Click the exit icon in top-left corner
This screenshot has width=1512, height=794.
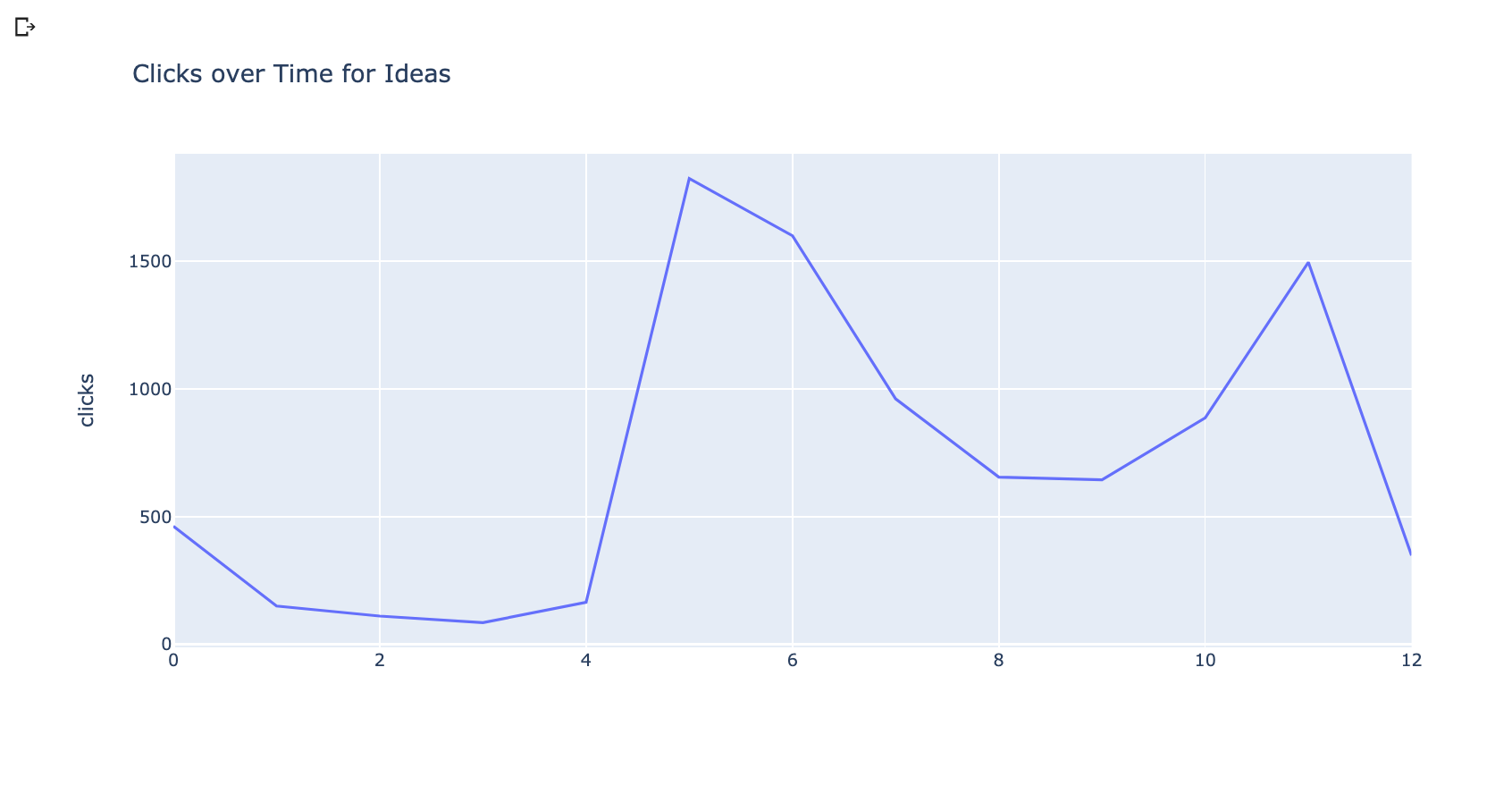tap(25, 28)
